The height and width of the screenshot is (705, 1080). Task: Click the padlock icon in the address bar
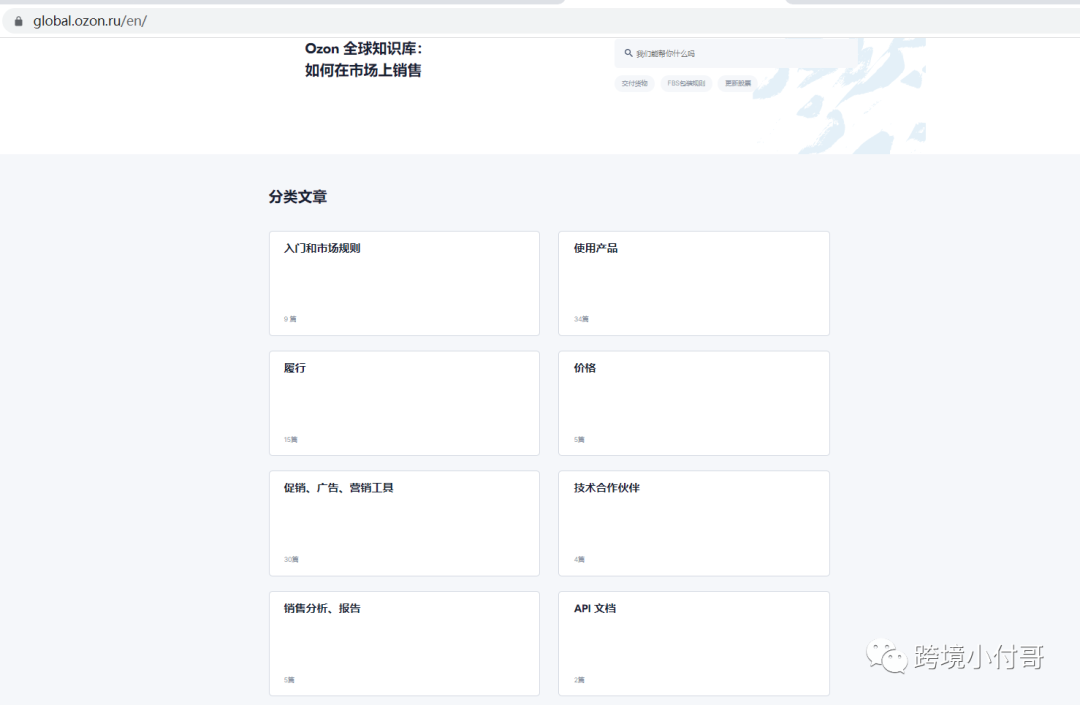click(19, 21)
